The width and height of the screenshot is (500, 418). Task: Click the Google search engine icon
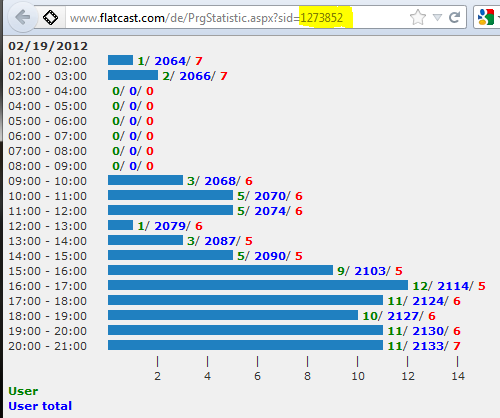pyautogui.click(x=486, y=17)
